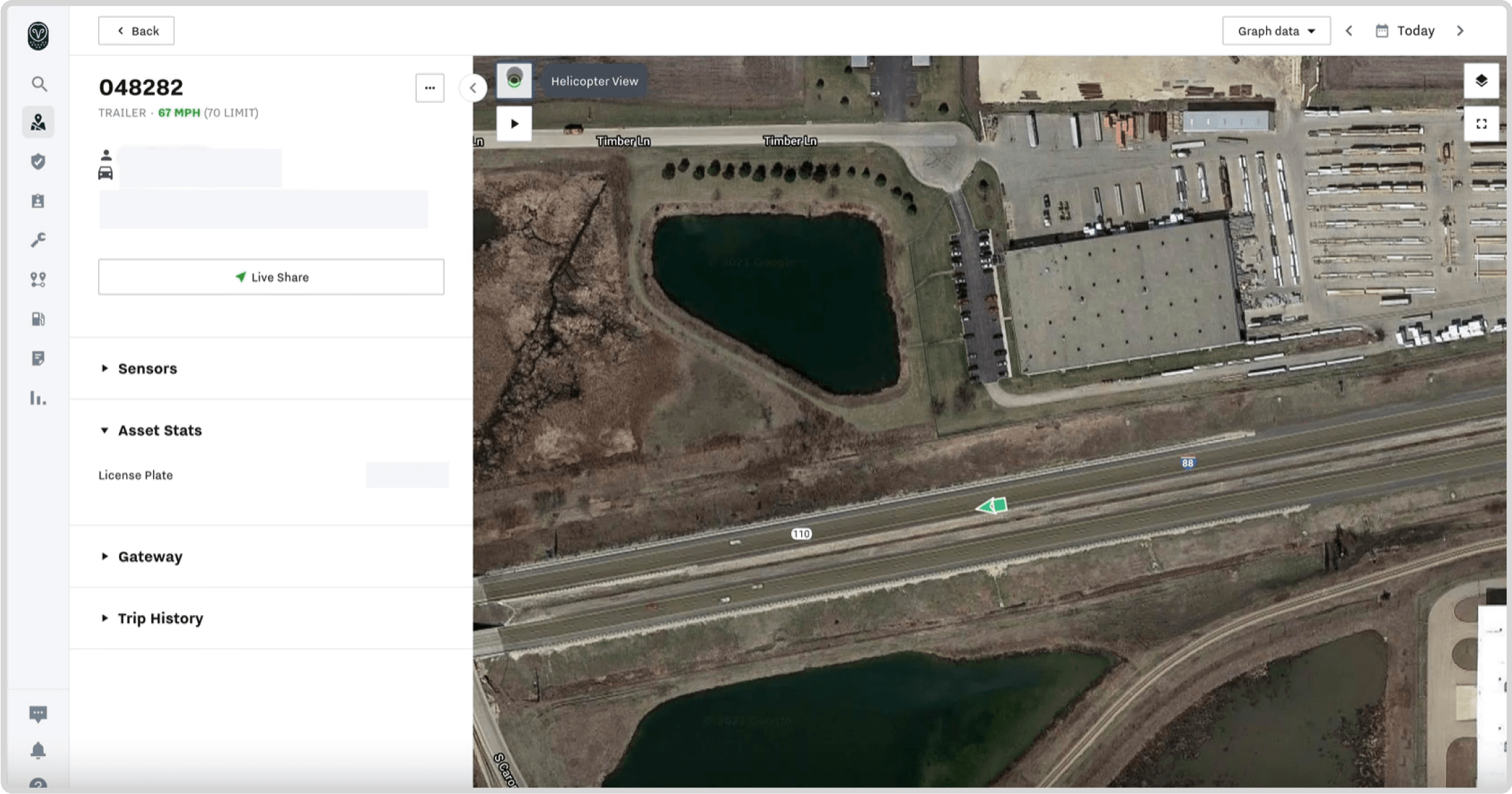Open the dispatch routes sidebar icon
Image resolution: width=1512 pixels, height=794 pixels.
click(x=38, y=279)
